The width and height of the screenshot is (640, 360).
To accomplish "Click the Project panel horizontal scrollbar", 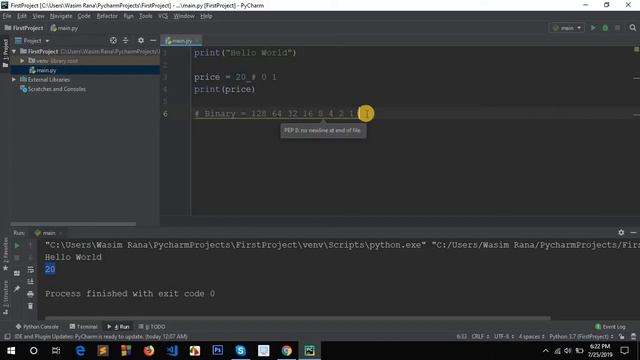I will click(x=73, y=224).
